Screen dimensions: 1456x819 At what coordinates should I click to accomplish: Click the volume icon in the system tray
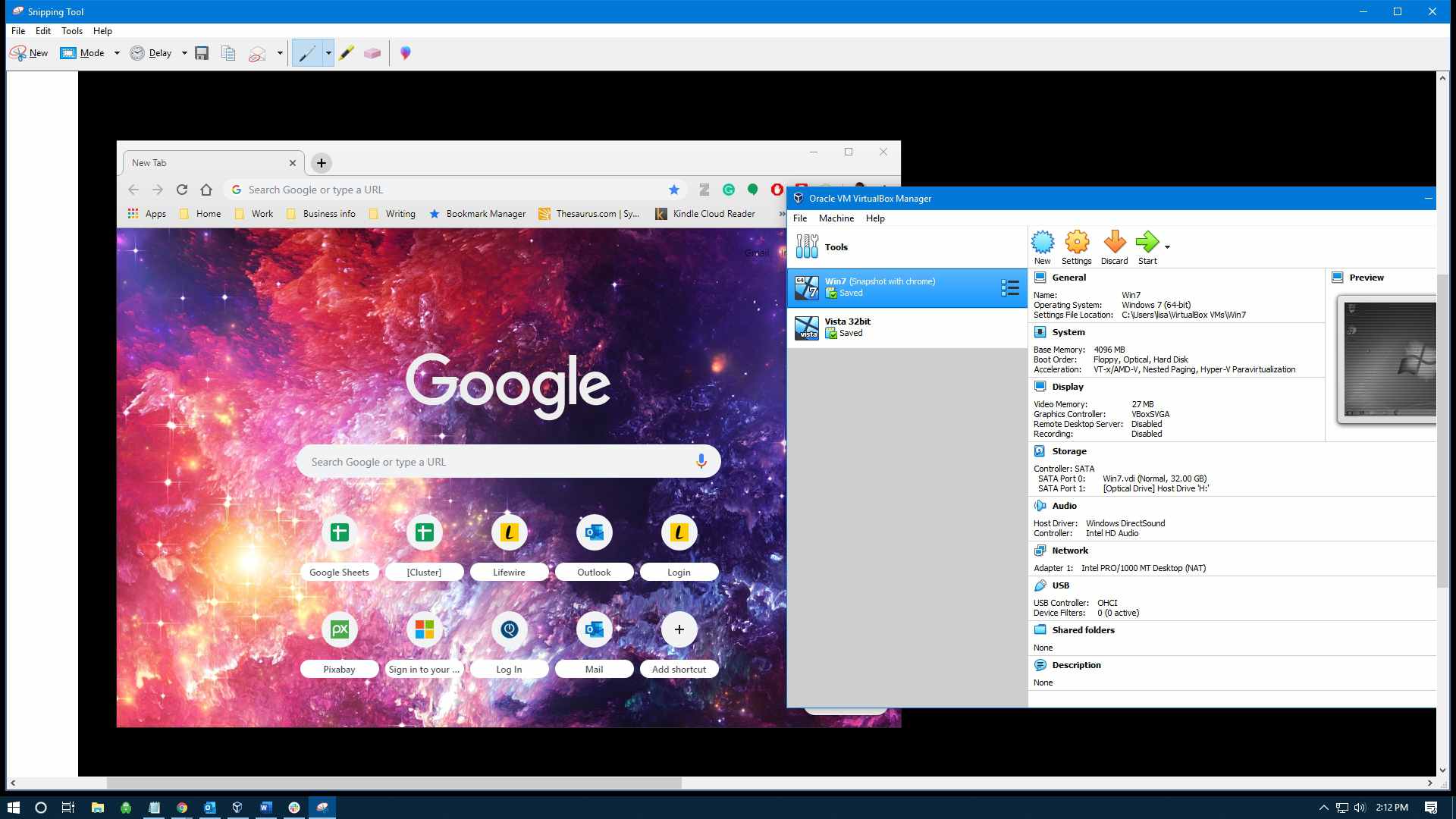pyautogui.click(x=1360, y=808)
